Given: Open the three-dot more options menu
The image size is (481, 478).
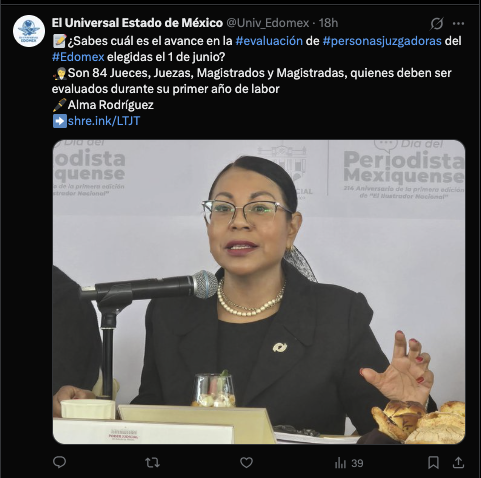Looking at the screenshot, I should pyautogui.click(x=458, y=23).
